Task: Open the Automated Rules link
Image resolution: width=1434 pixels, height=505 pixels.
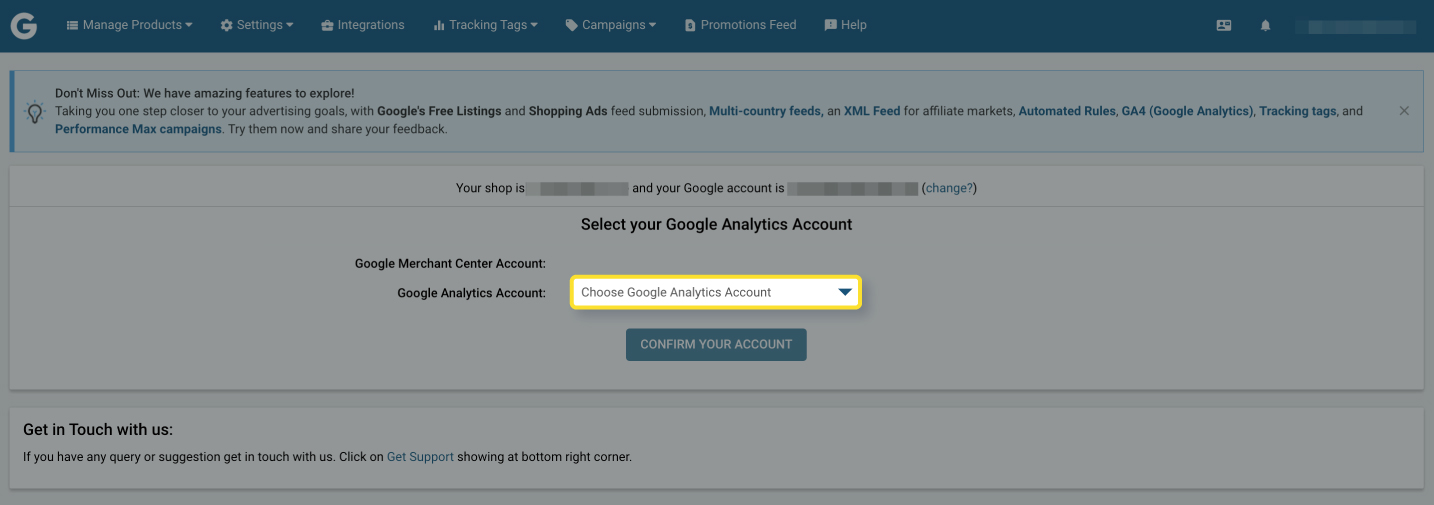Action: pos(1066,111)
